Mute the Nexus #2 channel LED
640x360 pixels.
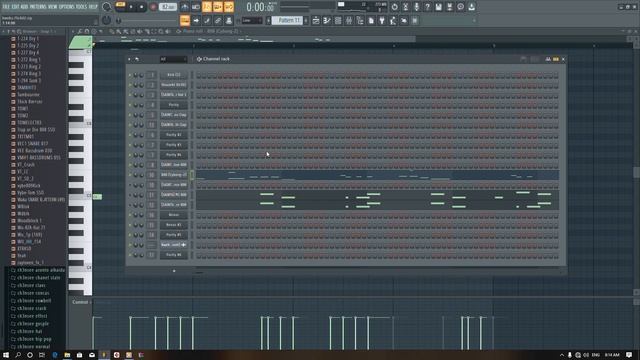[x=130, y=225]
